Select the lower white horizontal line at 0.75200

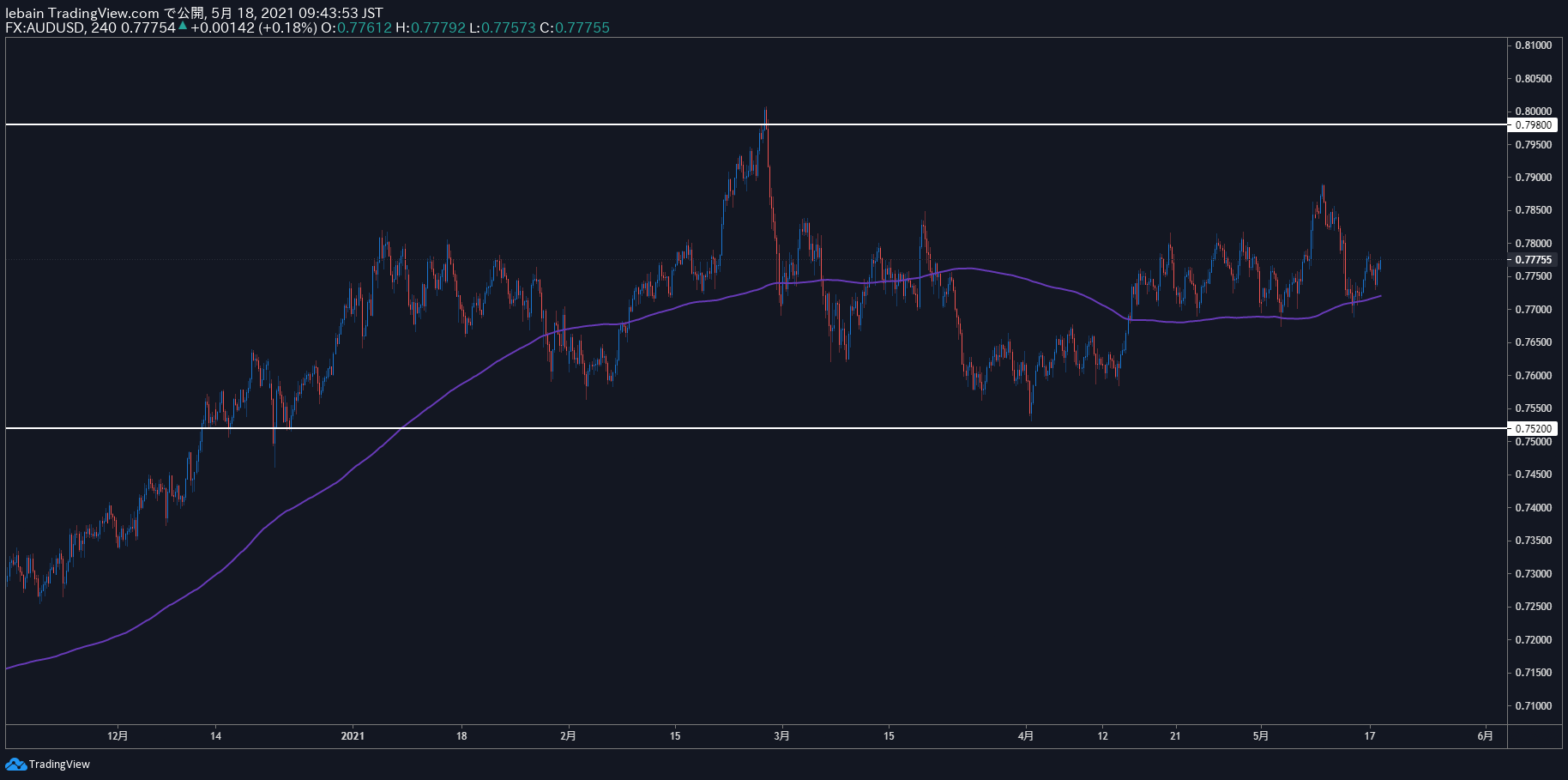click(x=755, y=428)
